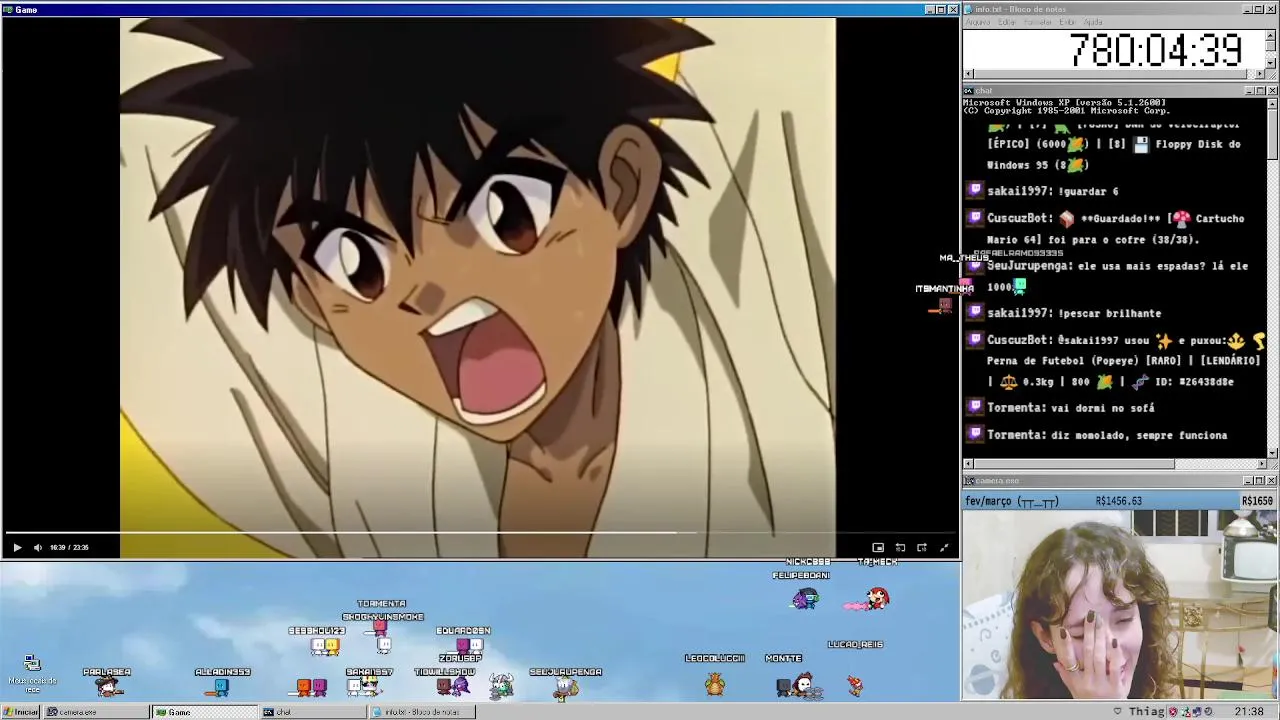The width and height of the screenshot is (1280, 720).
Task: Click the PABLASEA character sprite
Action: click(x=107, y=686)
